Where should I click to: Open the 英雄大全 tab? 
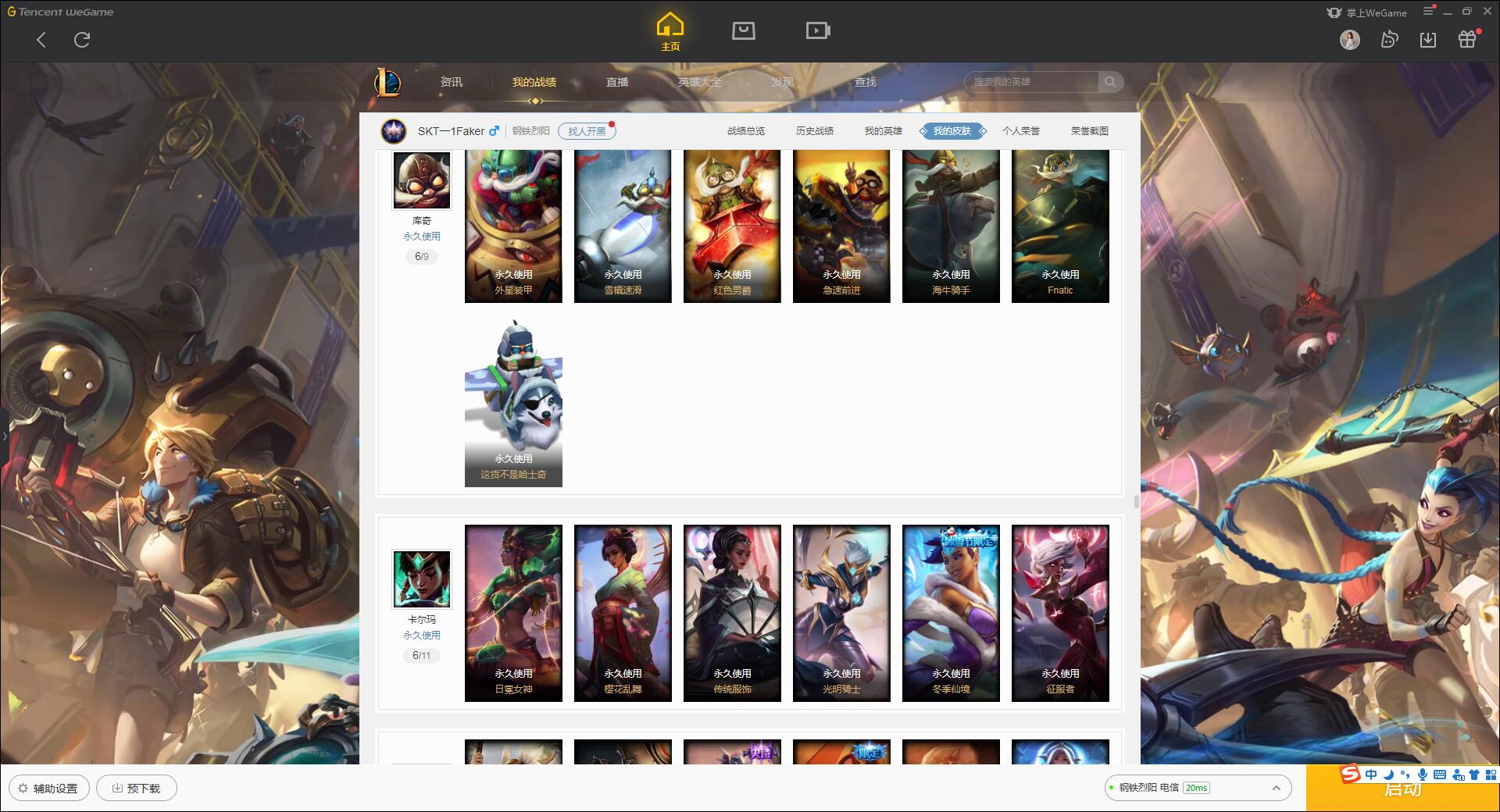point(700,82)
